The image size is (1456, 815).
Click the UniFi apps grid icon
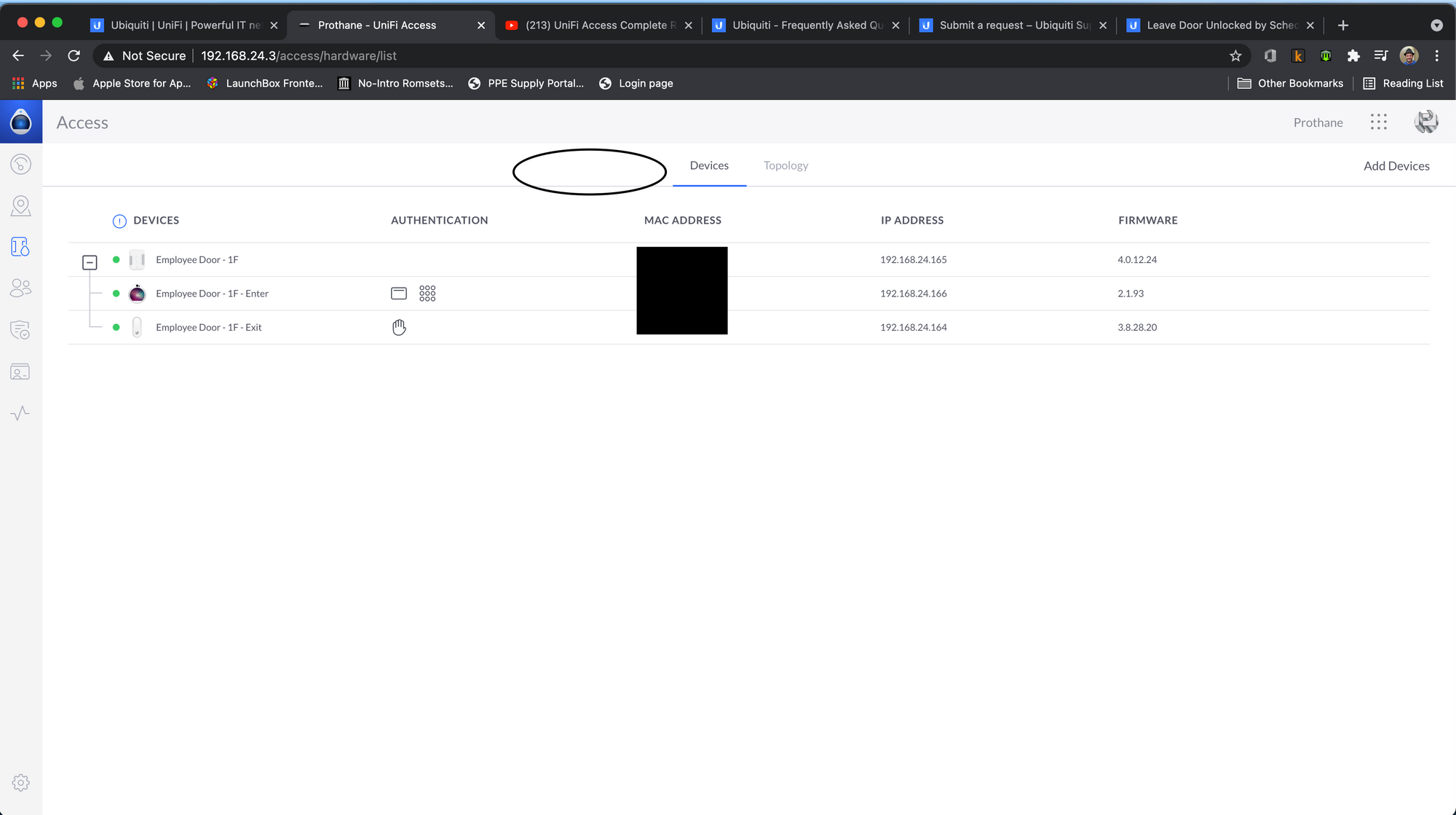(x=1378, y=122)
